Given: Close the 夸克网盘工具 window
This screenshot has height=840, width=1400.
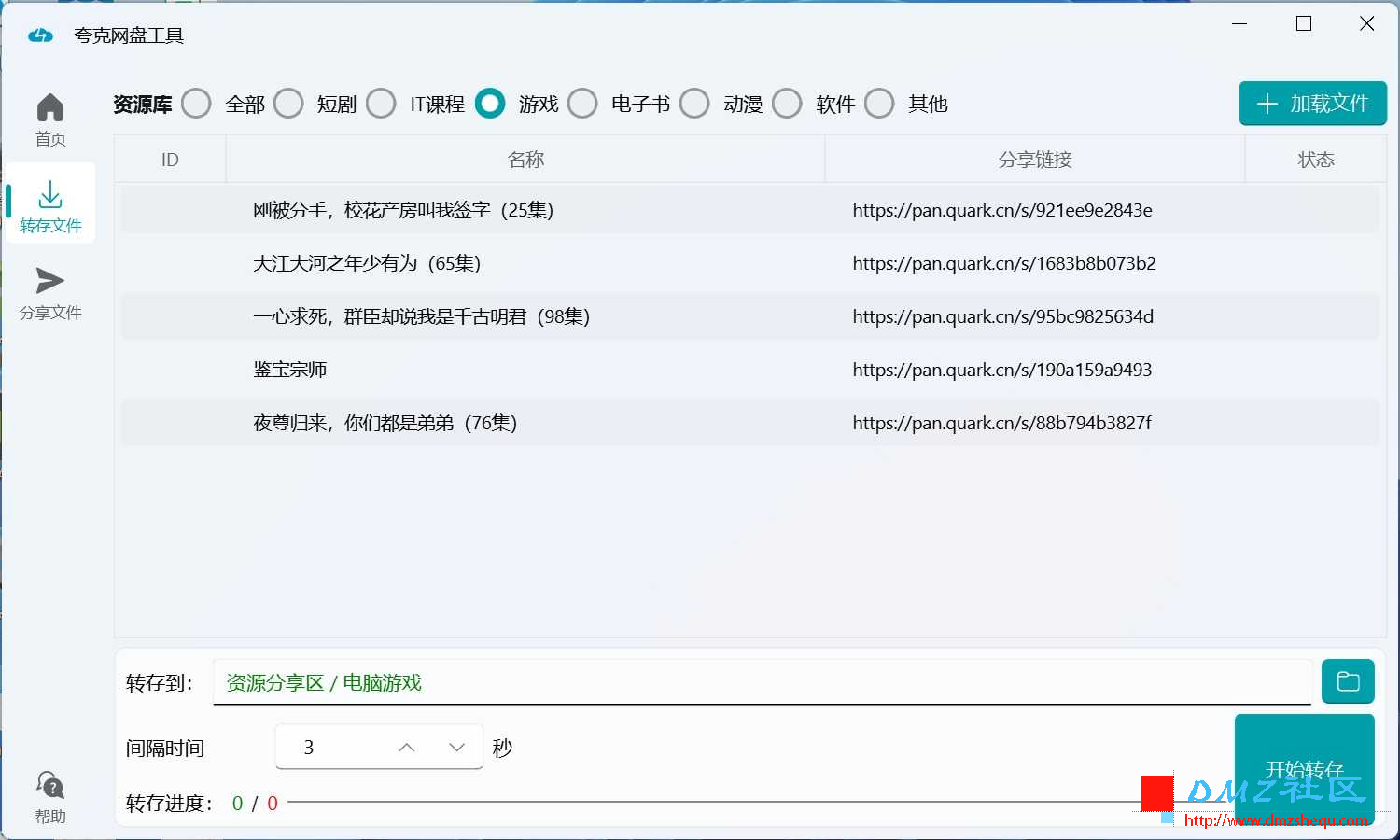Looking at the screenshot, I should coord(1367,24).
